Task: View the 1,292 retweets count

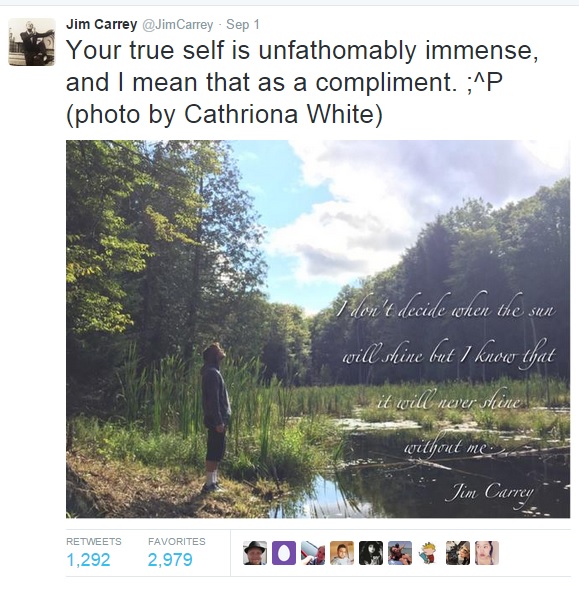Action: click(88, 560)
